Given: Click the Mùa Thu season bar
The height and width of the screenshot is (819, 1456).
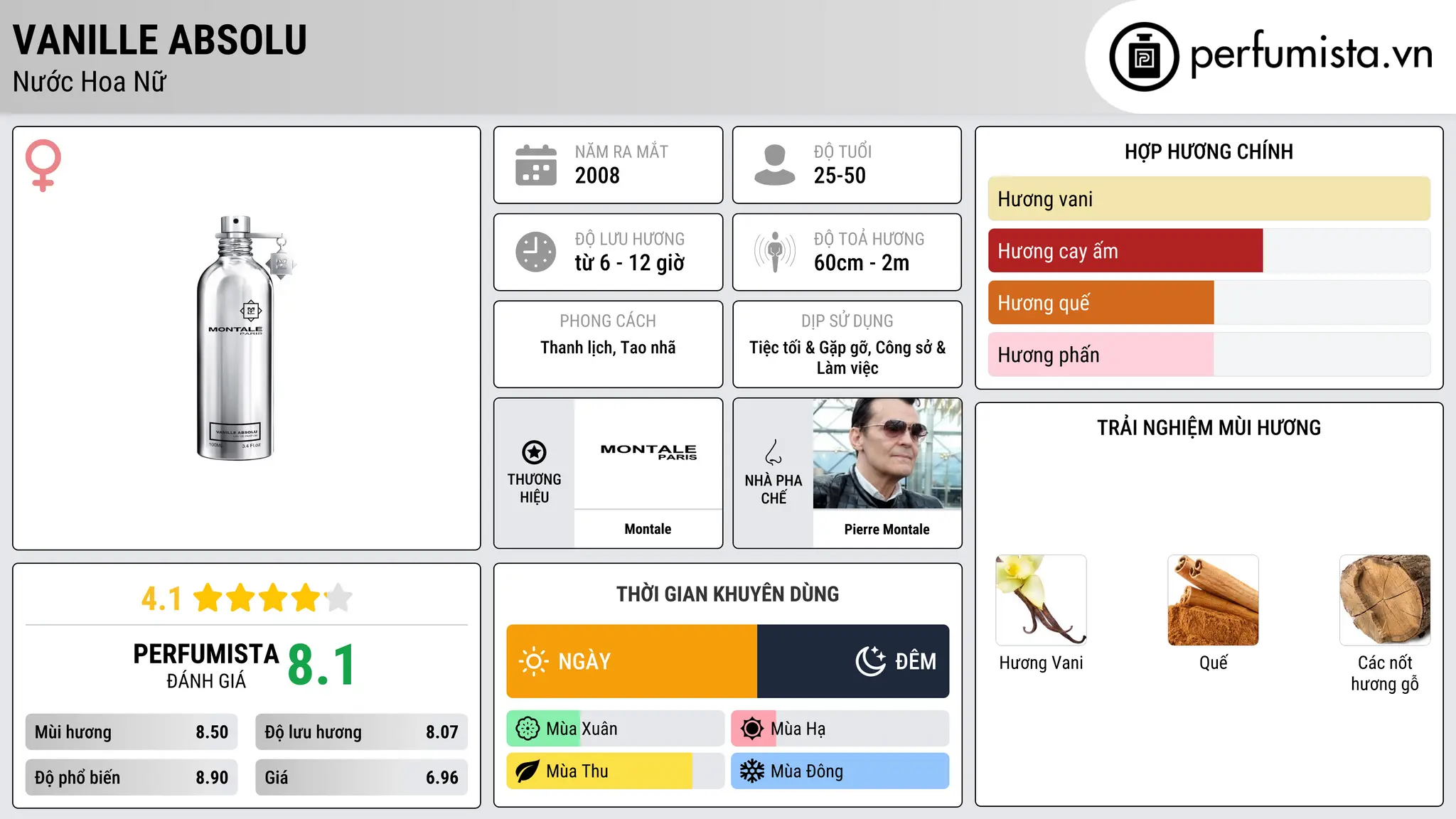Looking at the screenshot, I should 616,771.
